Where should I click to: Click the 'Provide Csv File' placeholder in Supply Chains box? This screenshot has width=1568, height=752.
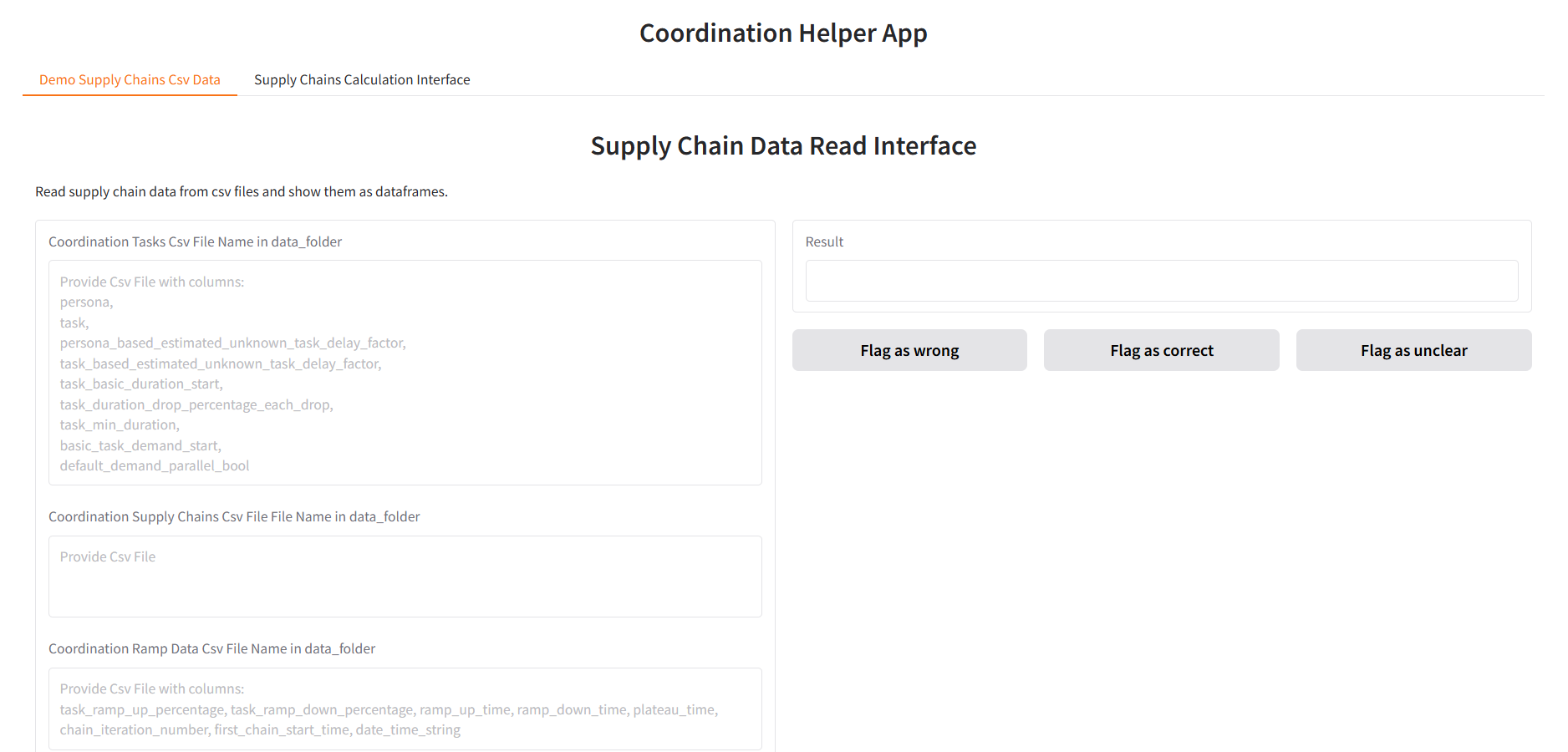(x=108, y=557)
